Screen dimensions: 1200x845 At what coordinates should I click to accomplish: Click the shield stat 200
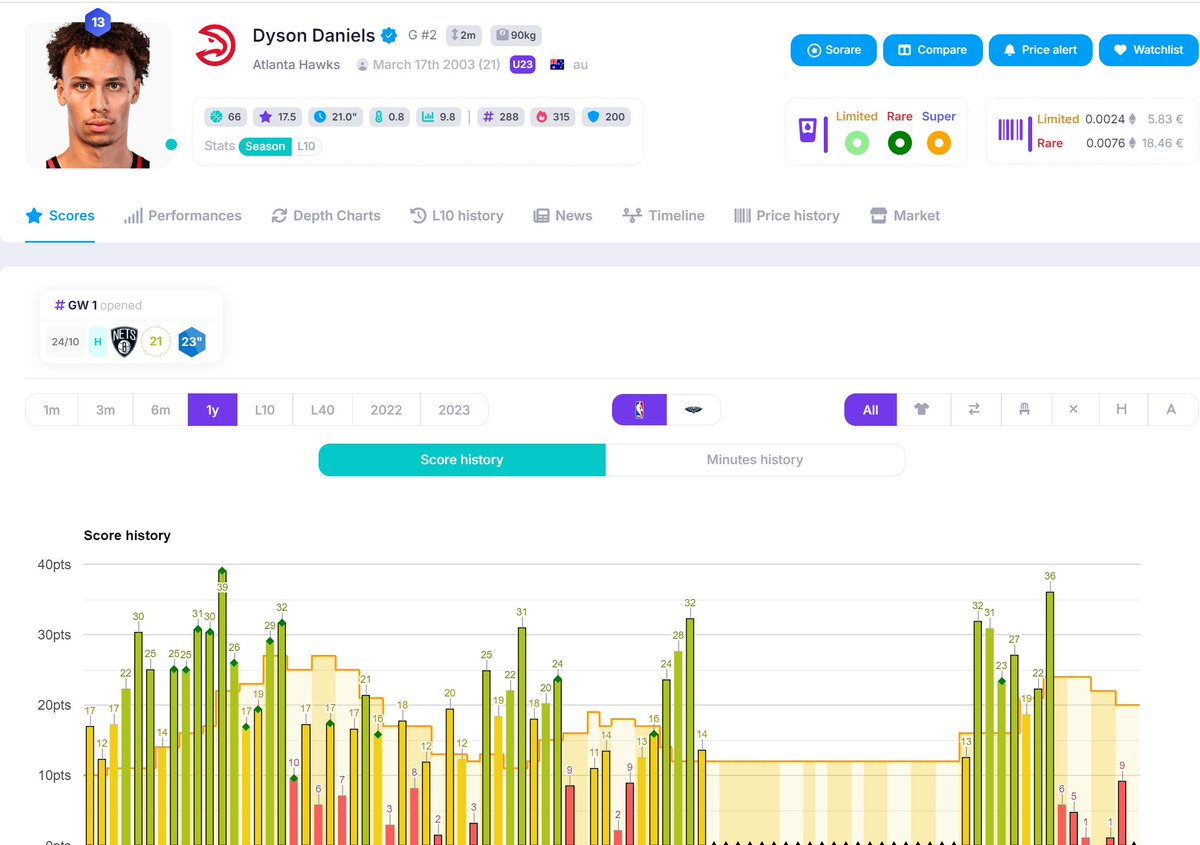(x=606, y=117)
